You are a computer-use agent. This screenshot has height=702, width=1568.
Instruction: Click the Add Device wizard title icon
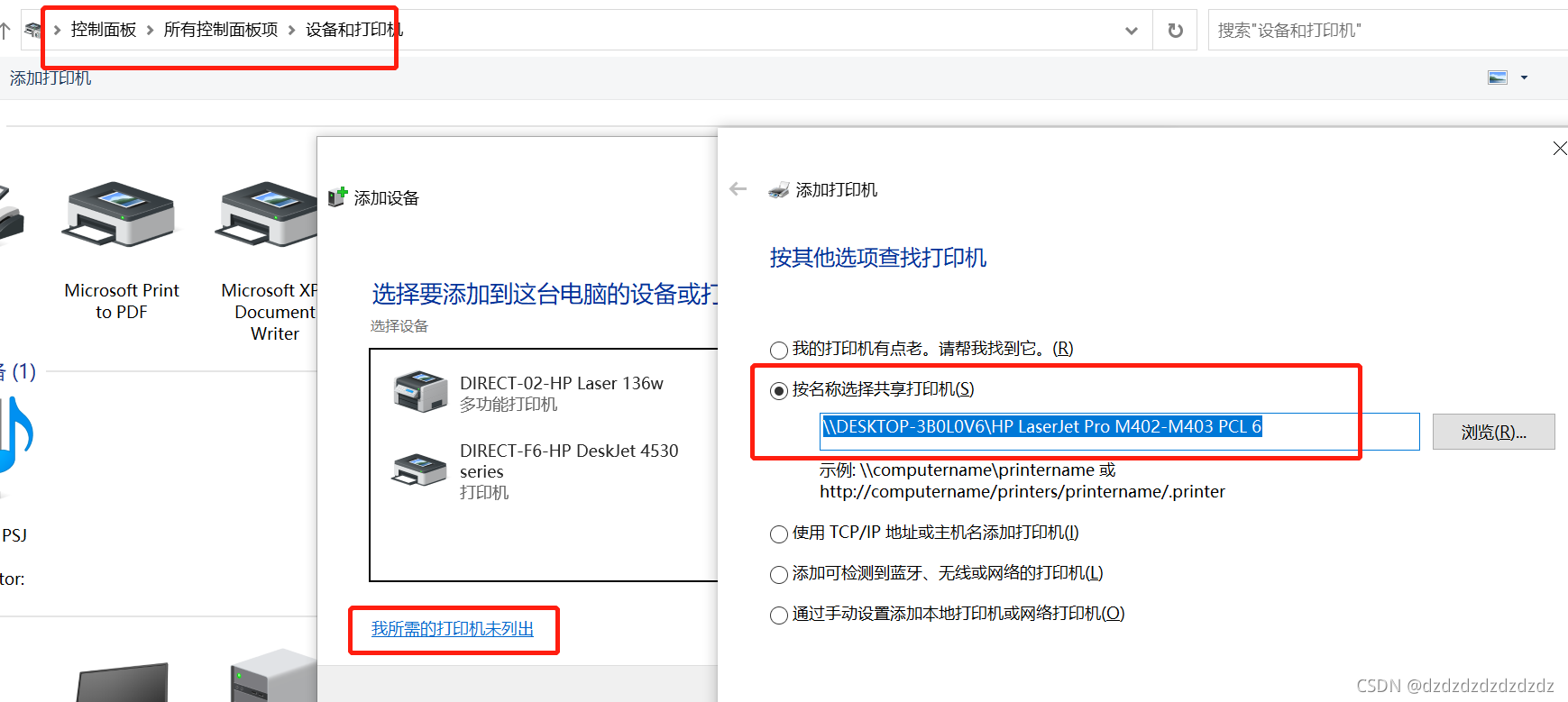point(337,196)
